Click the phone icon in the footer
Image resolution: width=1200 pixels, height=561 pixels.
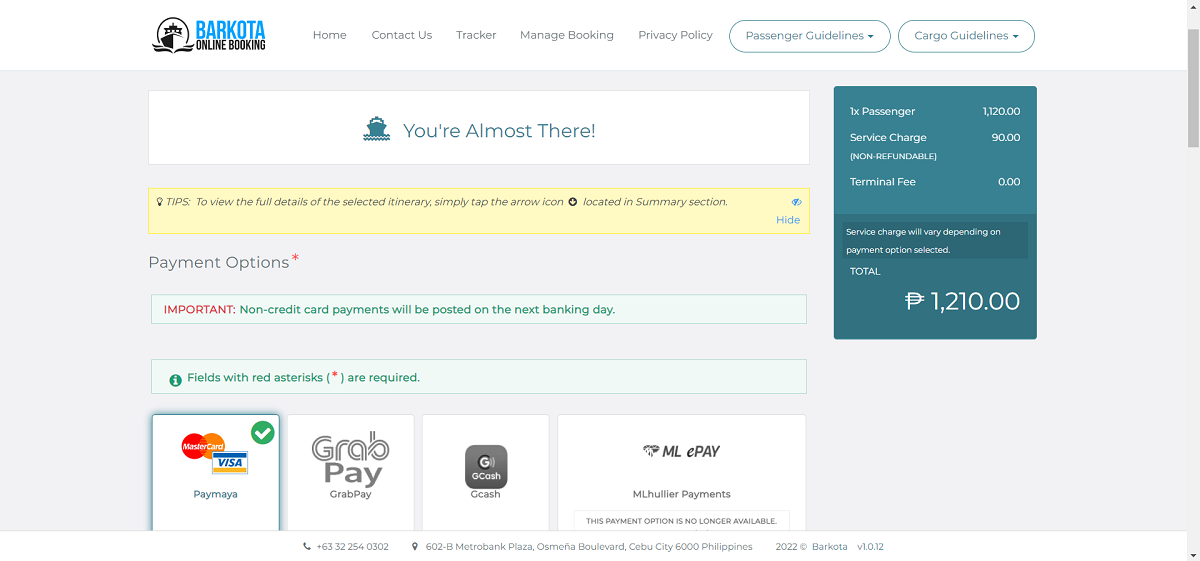click(x=307, y=547)
